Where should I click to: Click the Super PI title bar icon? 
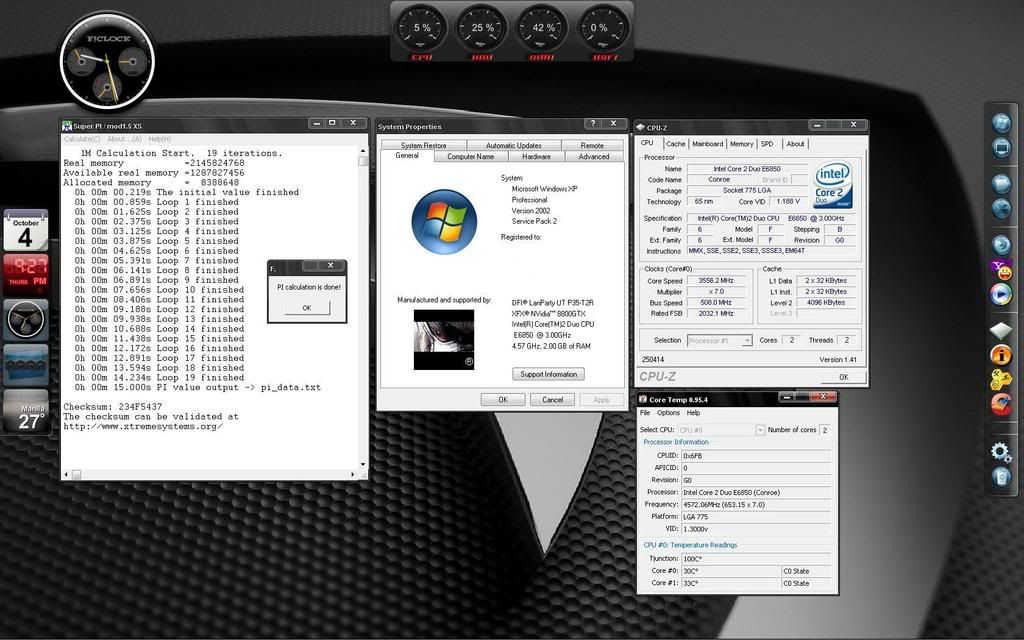67,125
